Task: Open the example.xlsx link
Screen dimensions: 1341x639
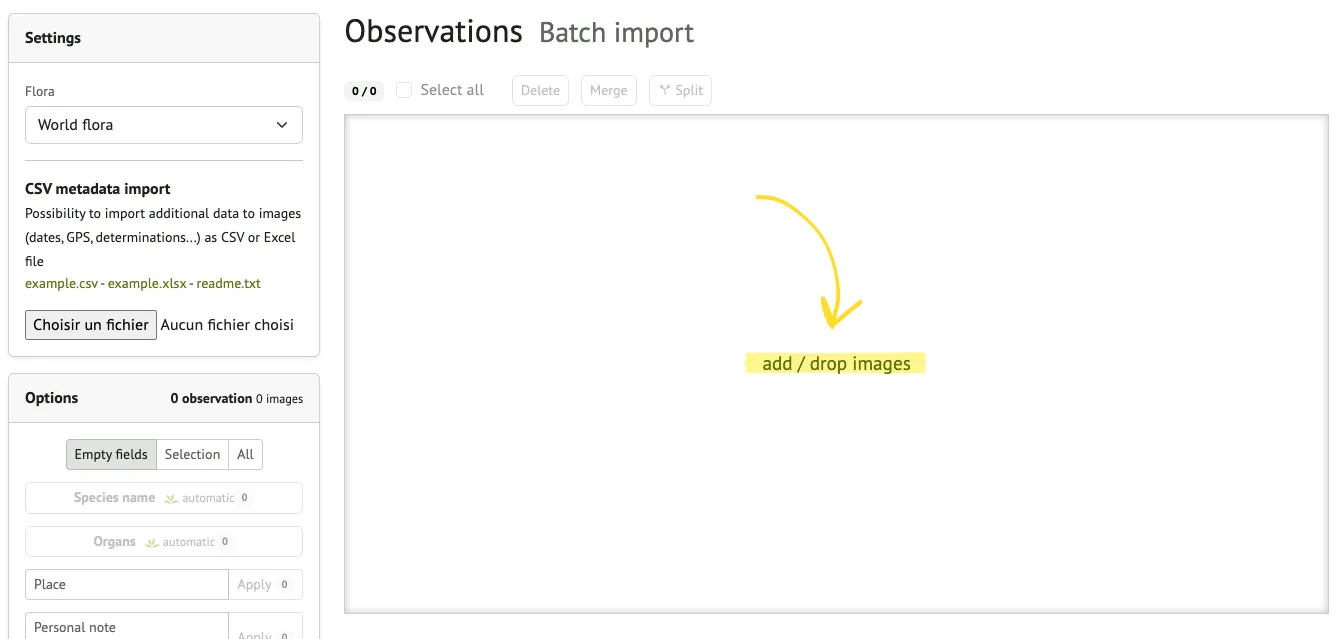Action: click(149, 283)
